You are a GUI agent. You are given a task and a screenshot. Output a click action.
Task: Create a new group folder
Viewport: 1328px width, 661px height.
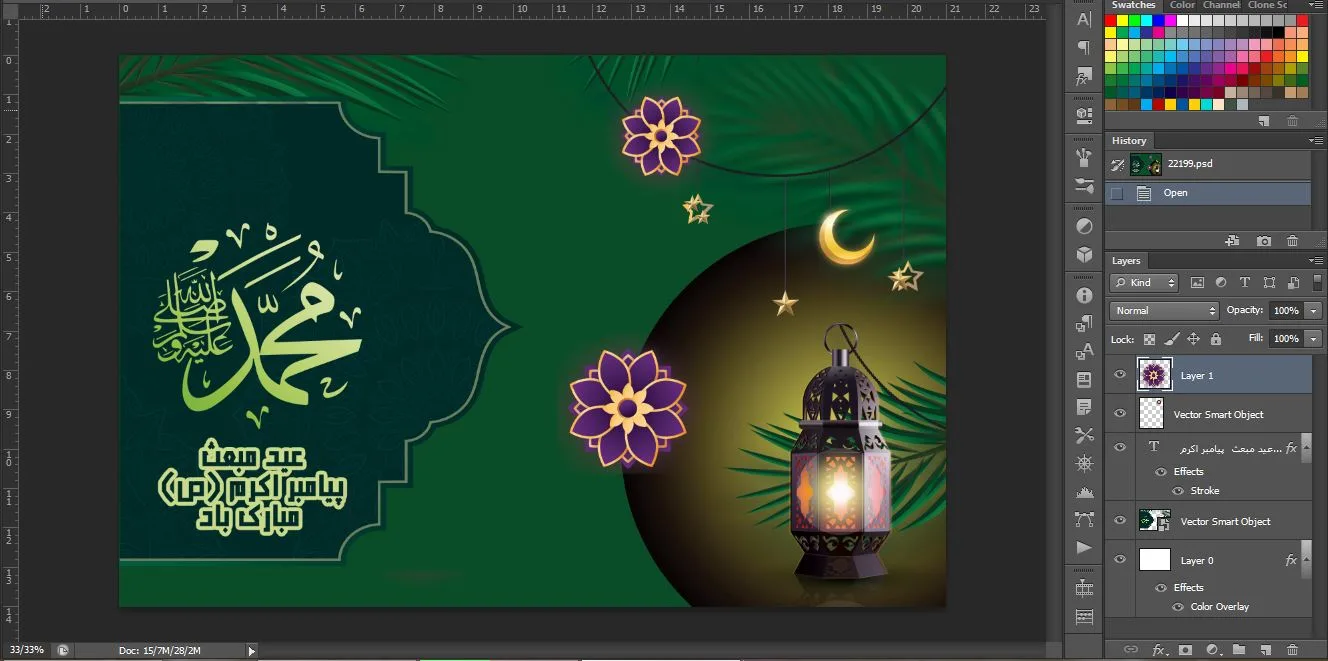coord(1239,650)
